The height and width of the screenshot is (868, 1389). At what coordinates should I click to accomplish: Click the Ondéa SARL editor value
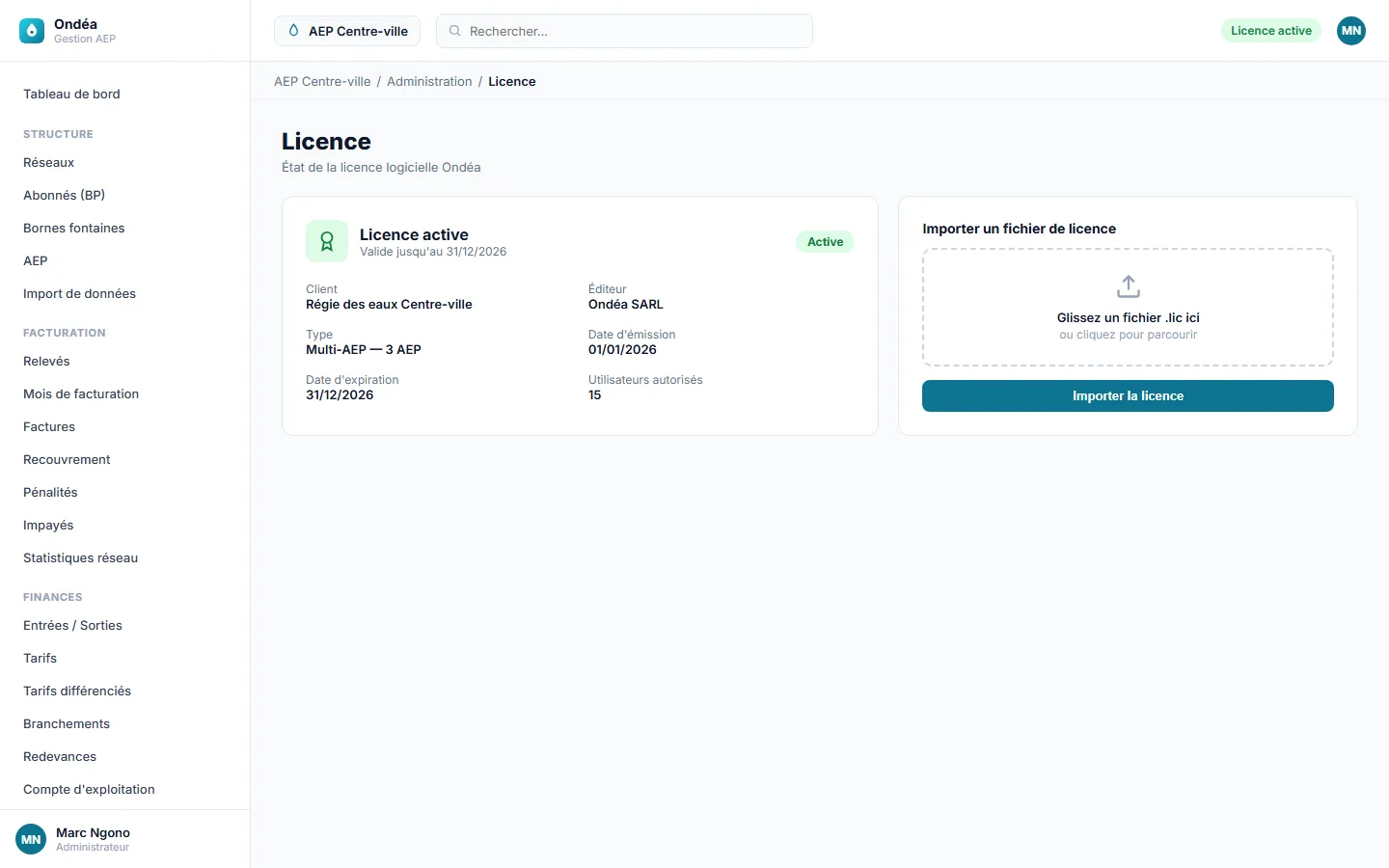[626, 305]
